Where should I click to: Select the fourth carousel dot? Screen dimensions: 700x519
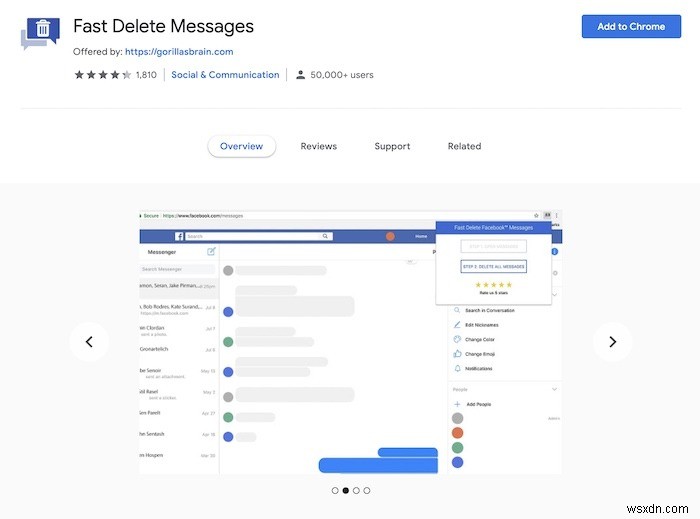pos(367,490)
